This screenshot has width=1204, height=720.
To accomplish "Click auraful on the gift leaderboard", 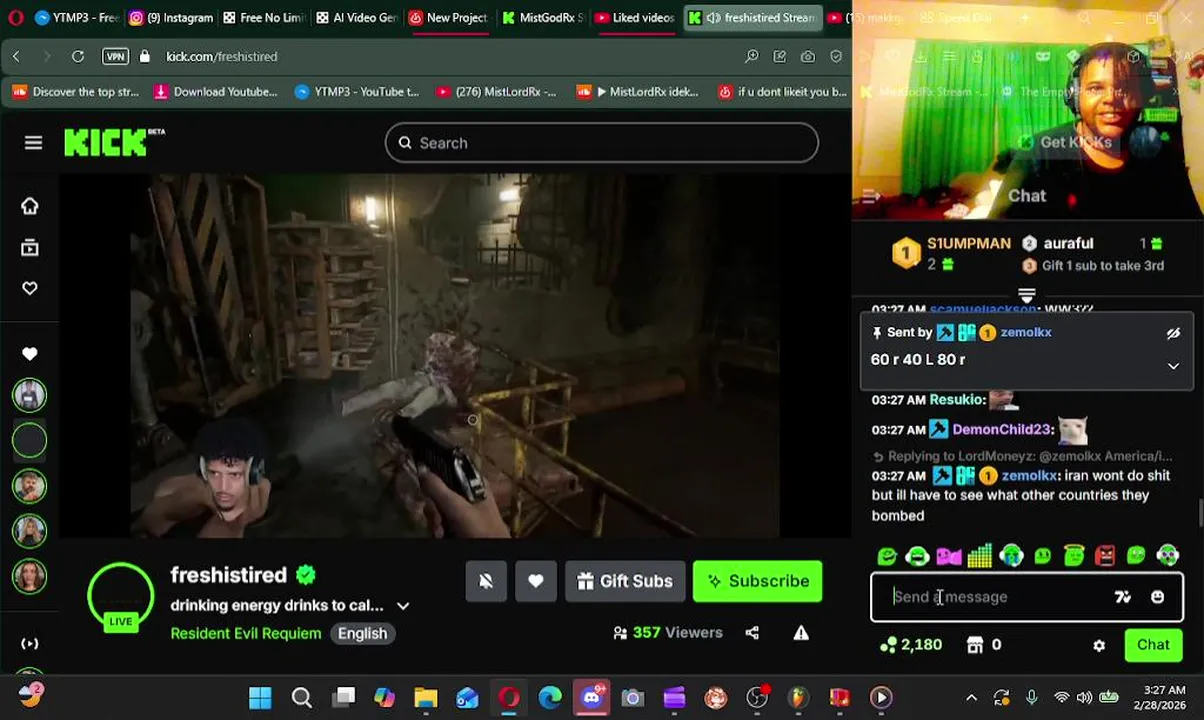I will pyautogui.click(x=1068, y=243).
